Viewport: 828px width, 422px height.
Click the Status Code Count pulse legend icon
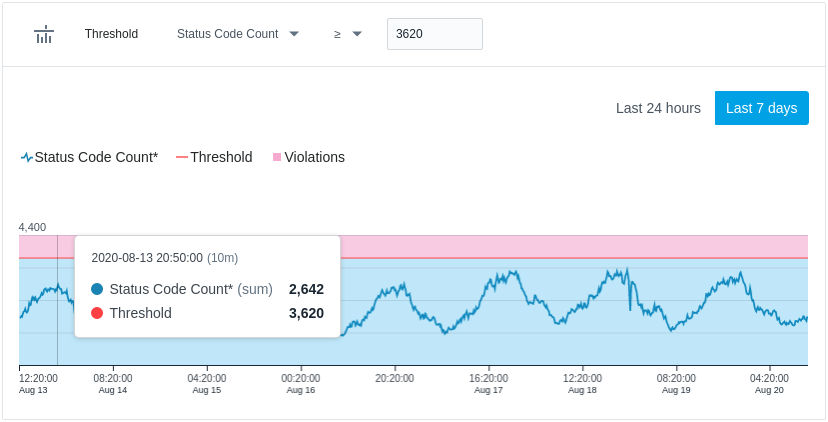pos(27,157)
